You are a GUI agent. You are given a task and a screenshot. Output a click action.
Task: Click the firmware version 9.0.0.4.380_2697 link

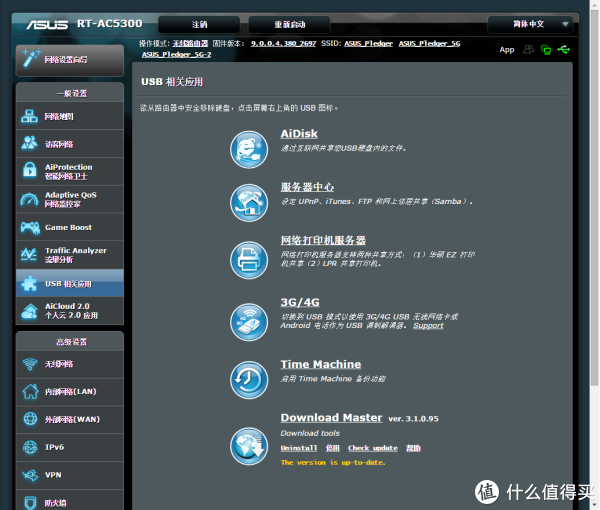tap(284, 44)
